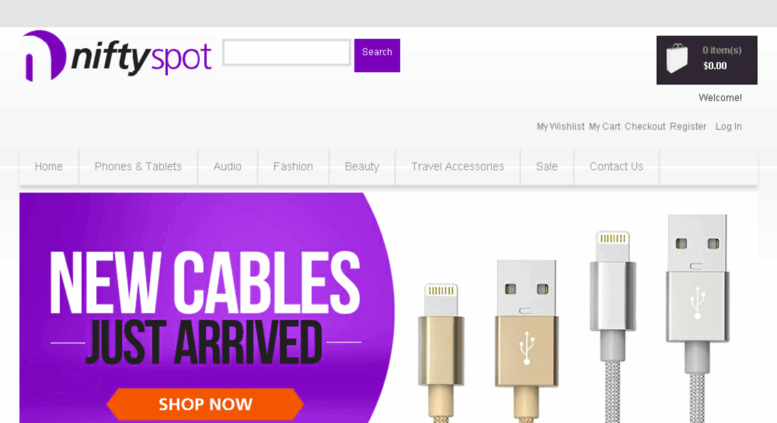The image size is (777, 423).
Task: Open the Sale menu item
Action: click(547, 166)
